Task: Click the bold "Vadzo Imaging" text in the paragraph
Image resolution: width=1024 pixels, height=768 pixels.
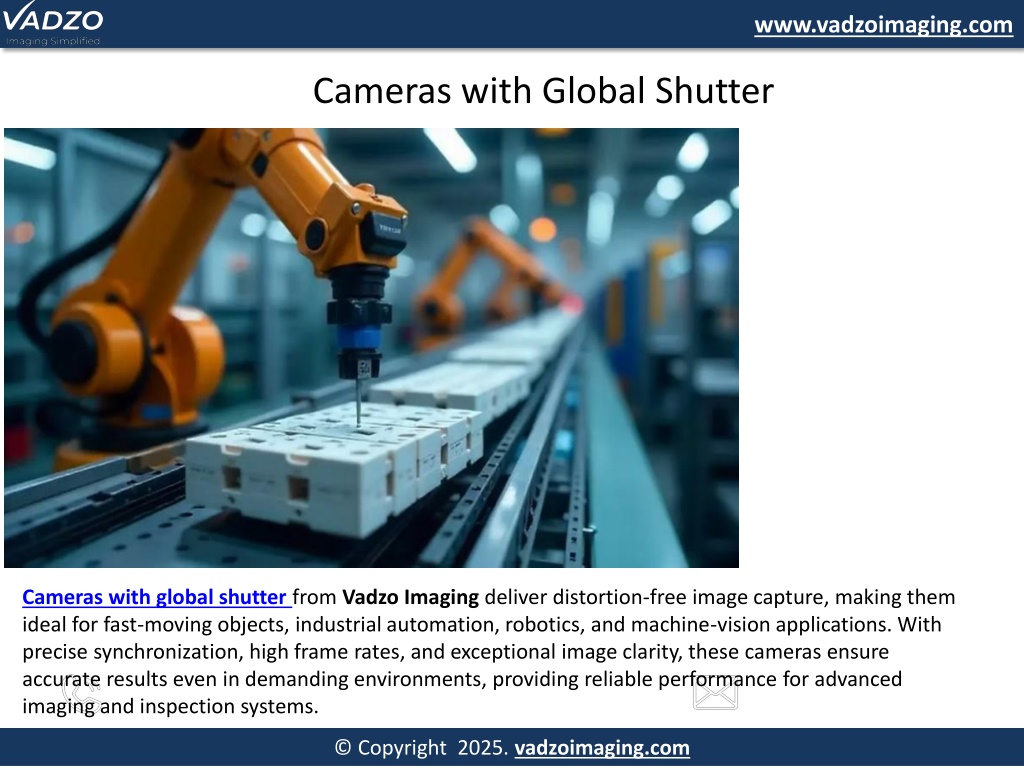Action: click(x=410, y=598)
